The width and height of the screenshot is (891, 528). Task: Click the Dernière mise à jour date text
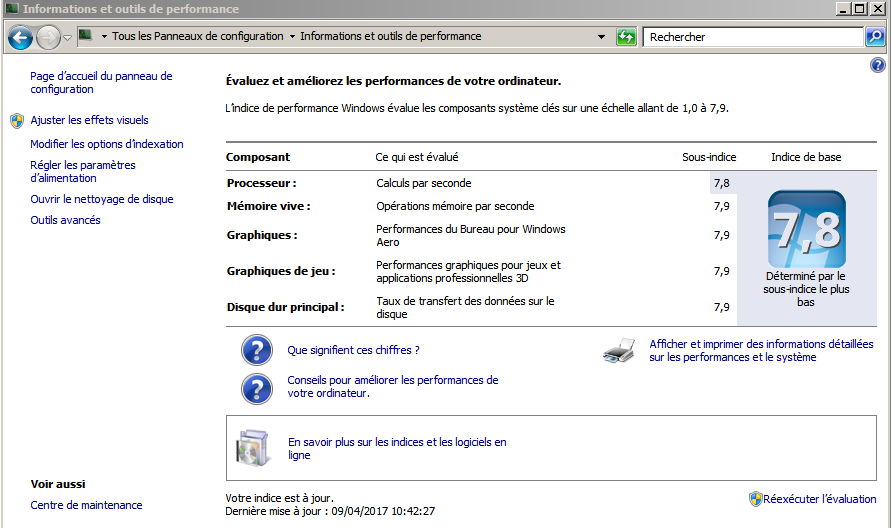click(330, 511)
